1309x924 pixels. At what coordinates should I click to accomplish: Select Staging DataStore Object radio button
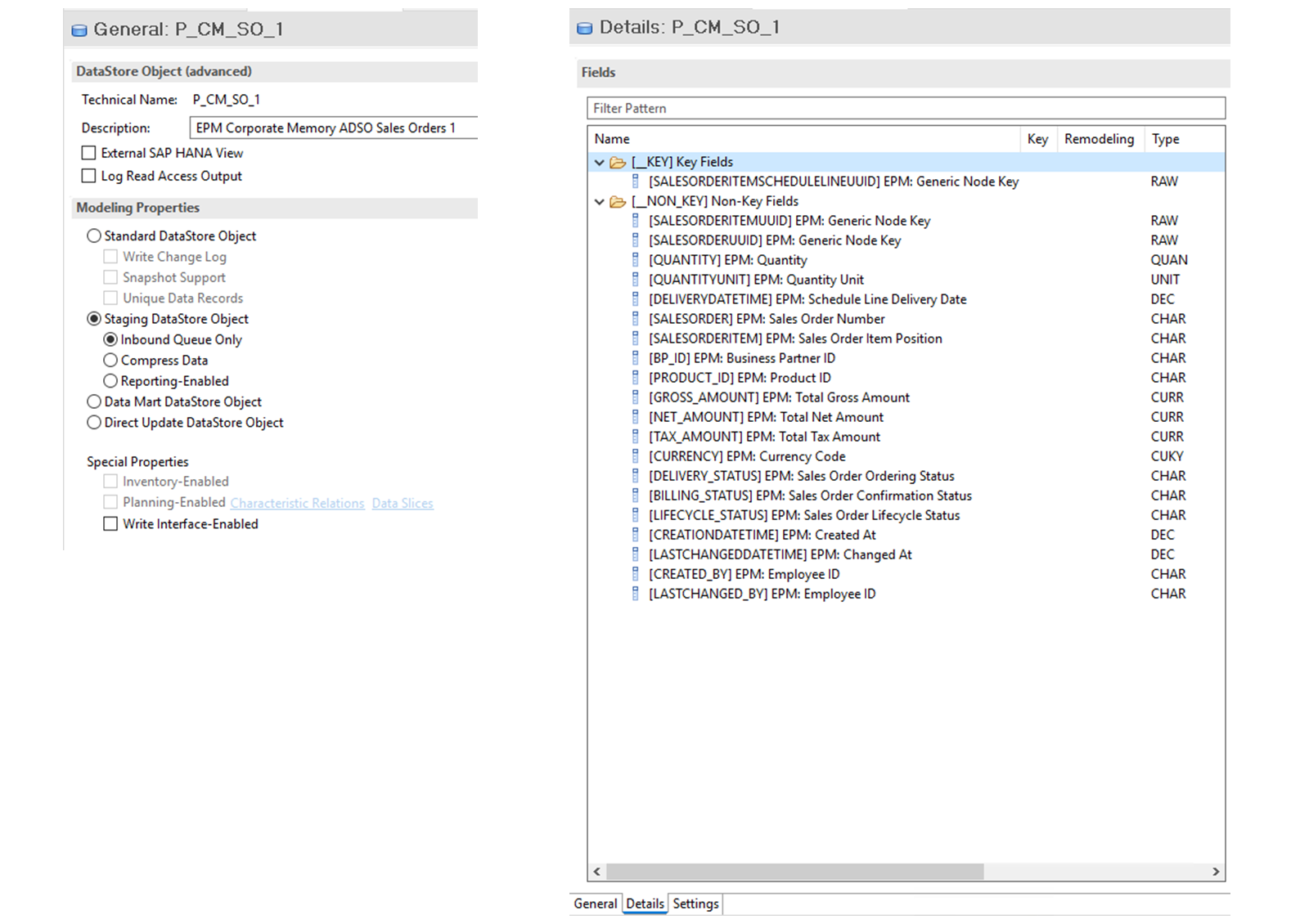[94, 319]
